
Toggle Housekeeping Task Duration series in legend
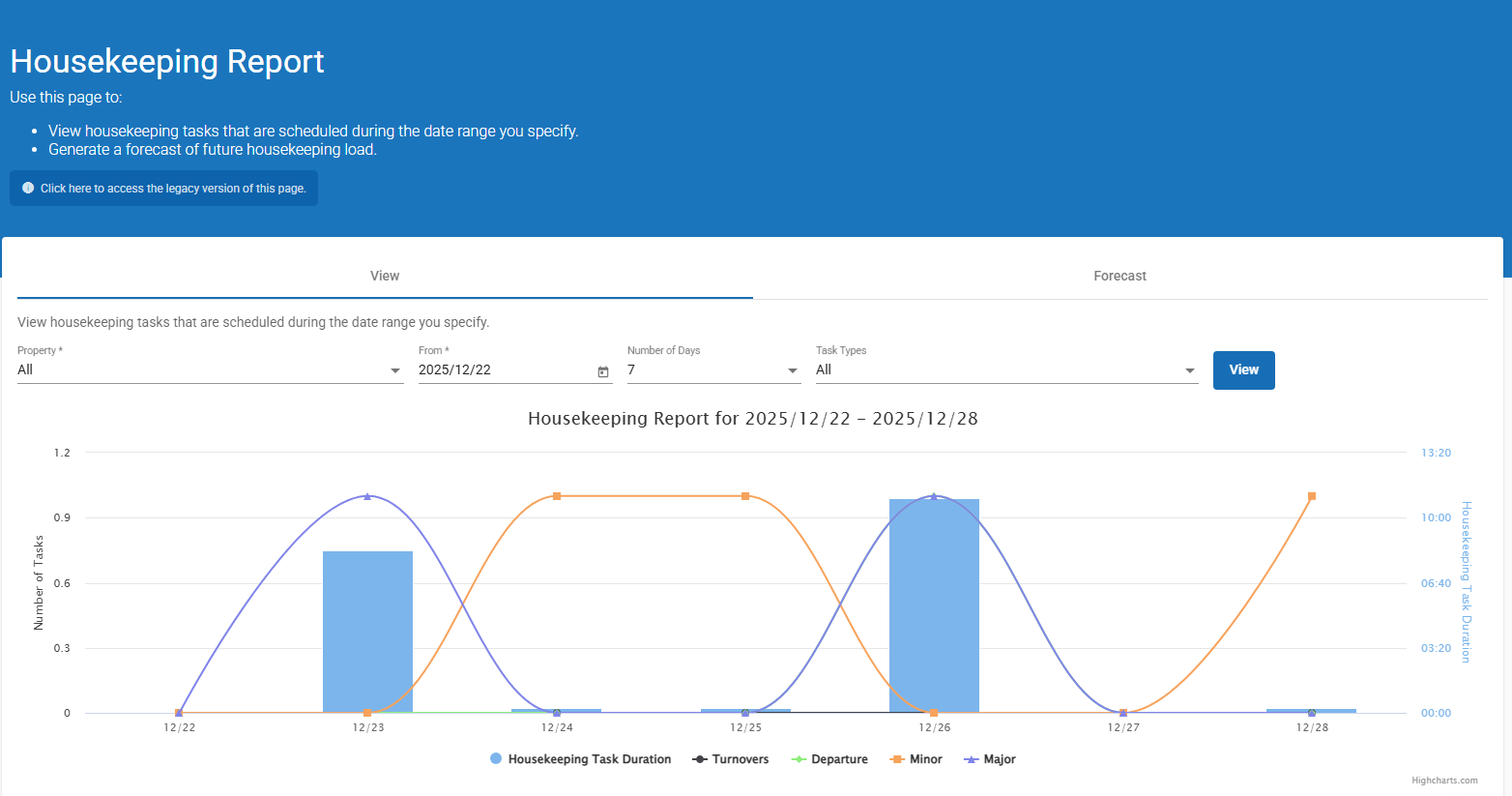[x=580, y=759]
